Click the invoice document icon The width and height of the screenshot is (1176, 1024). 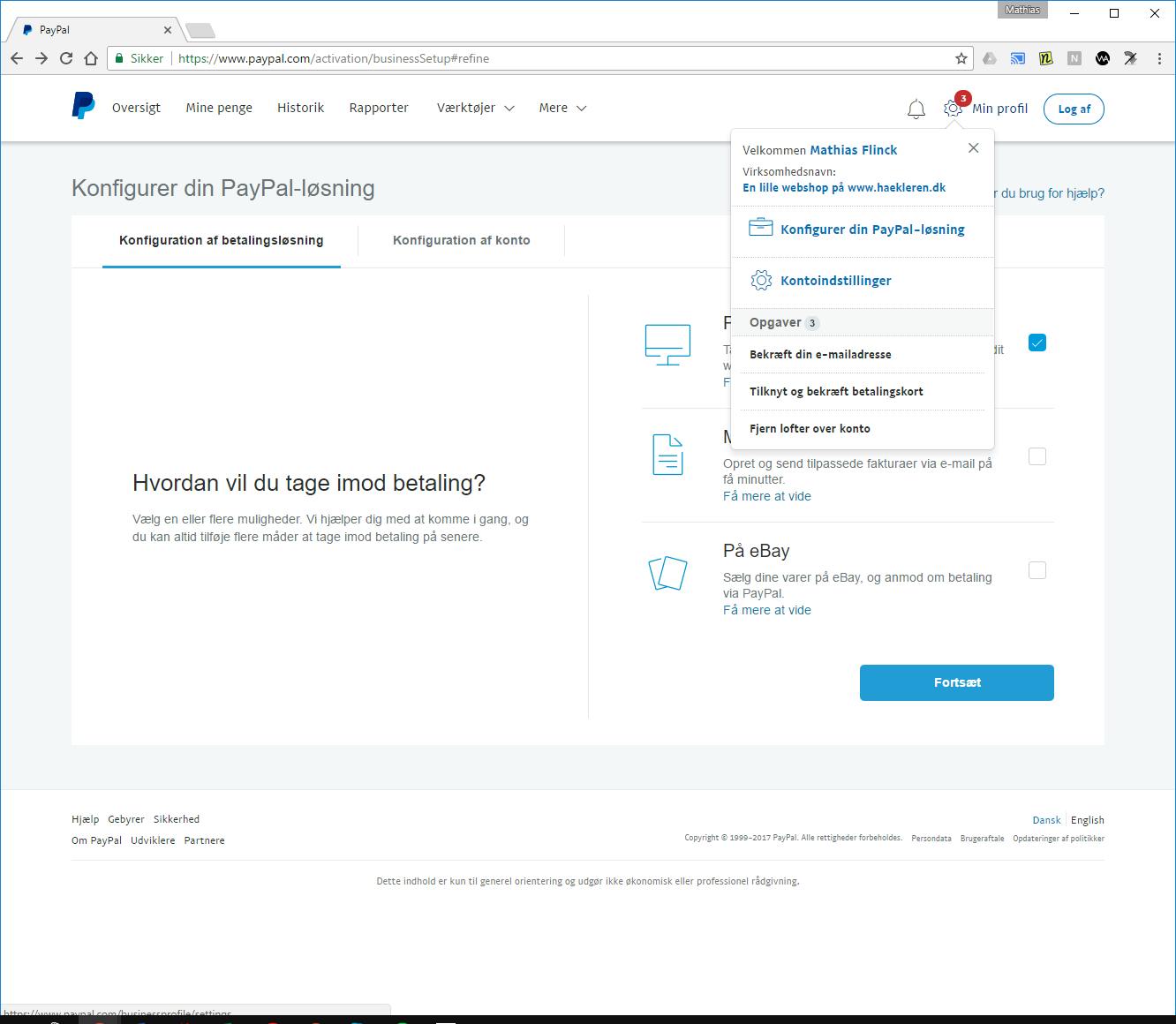[x=667, y=455]
